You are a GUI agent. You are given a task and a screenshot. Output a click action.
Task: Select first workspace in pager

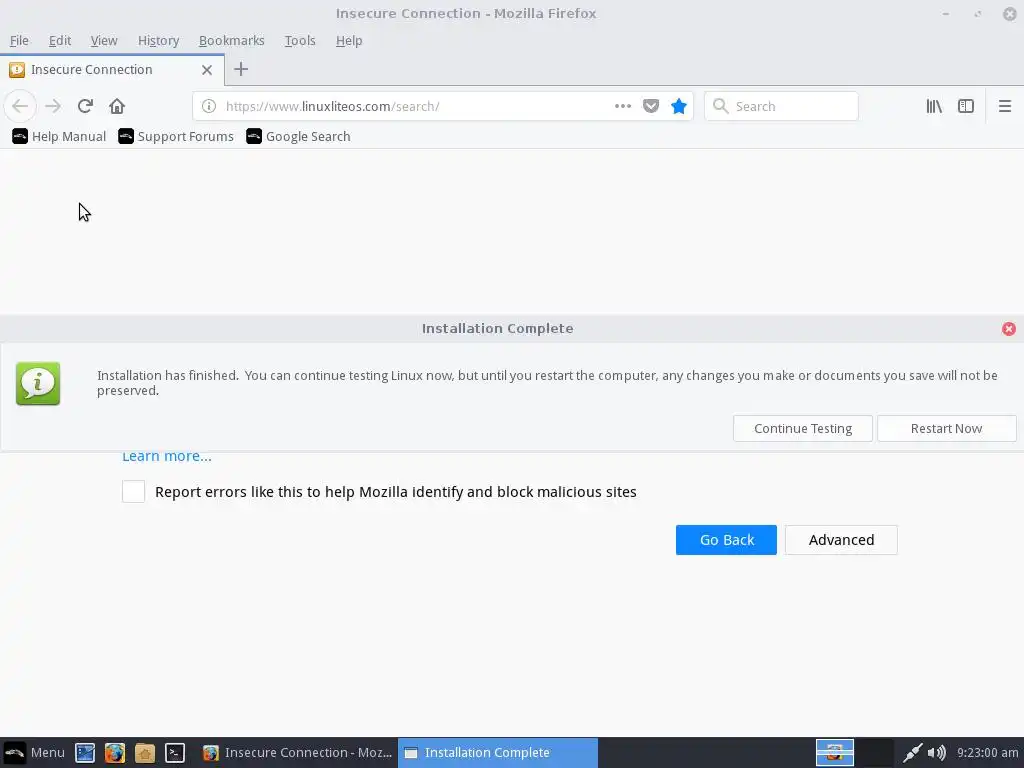coord(835,753)
